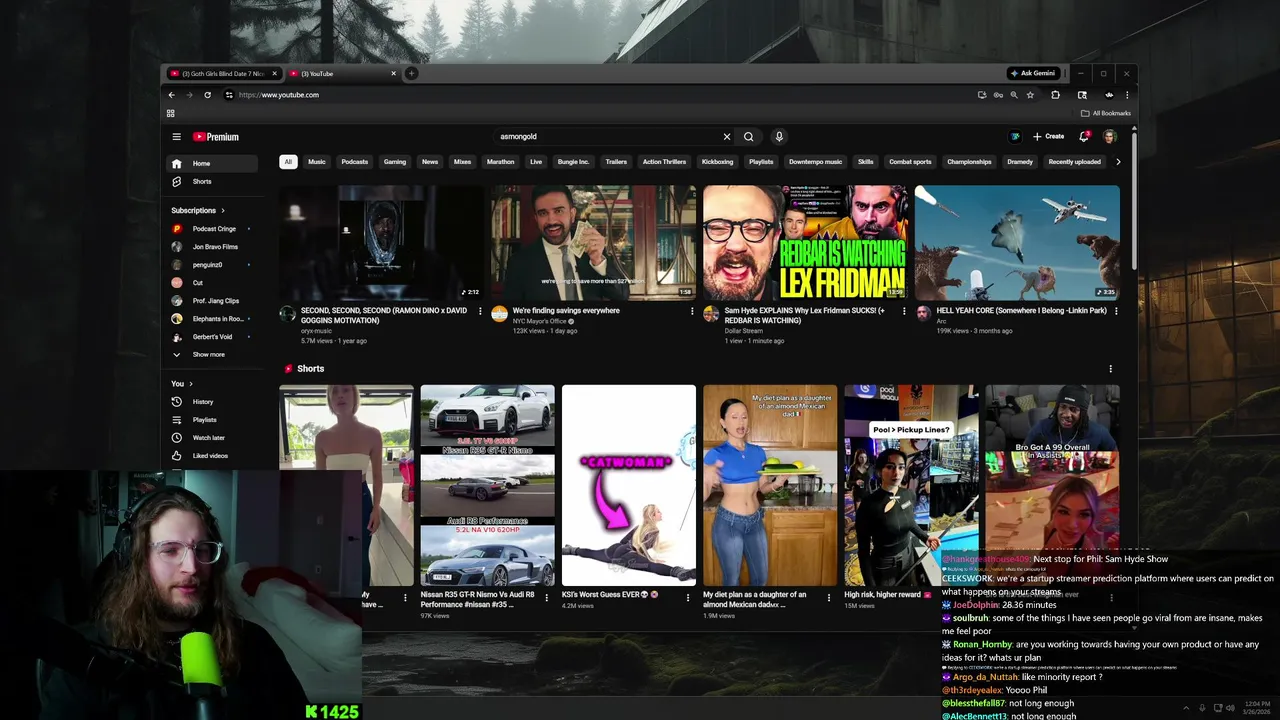Click the Ask Gemini button
This screenshot has width=1280, height=720.
point(1034,73)
